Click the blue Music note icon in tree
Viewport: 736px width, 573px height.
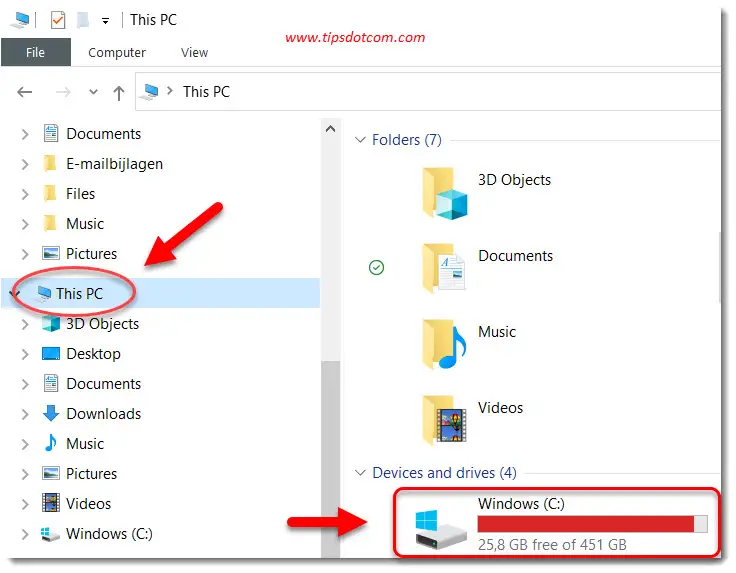coord(50,443)
